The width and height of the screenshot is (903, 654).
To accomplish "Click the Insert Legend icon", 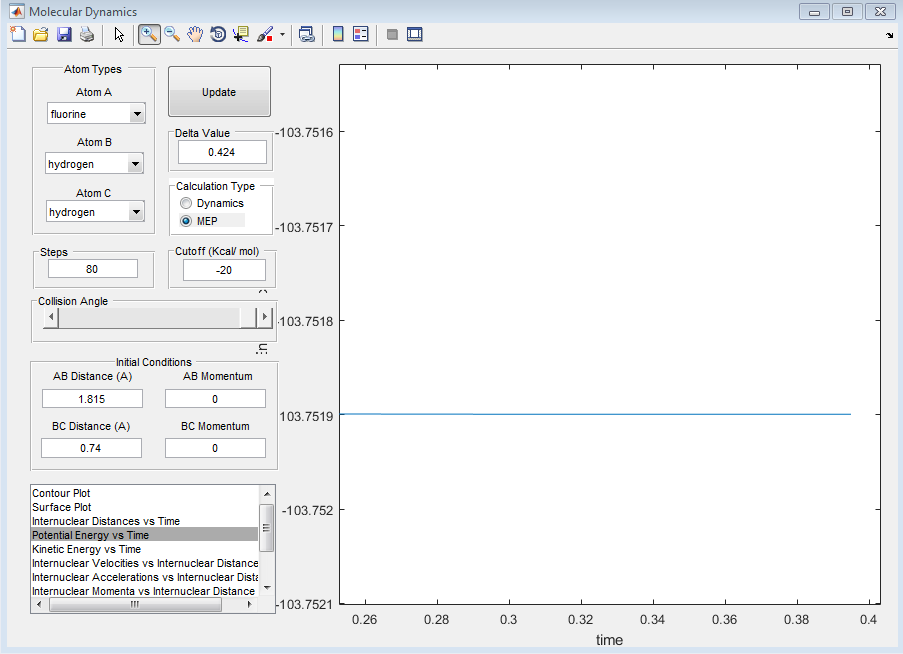I will tap(361, 34).
